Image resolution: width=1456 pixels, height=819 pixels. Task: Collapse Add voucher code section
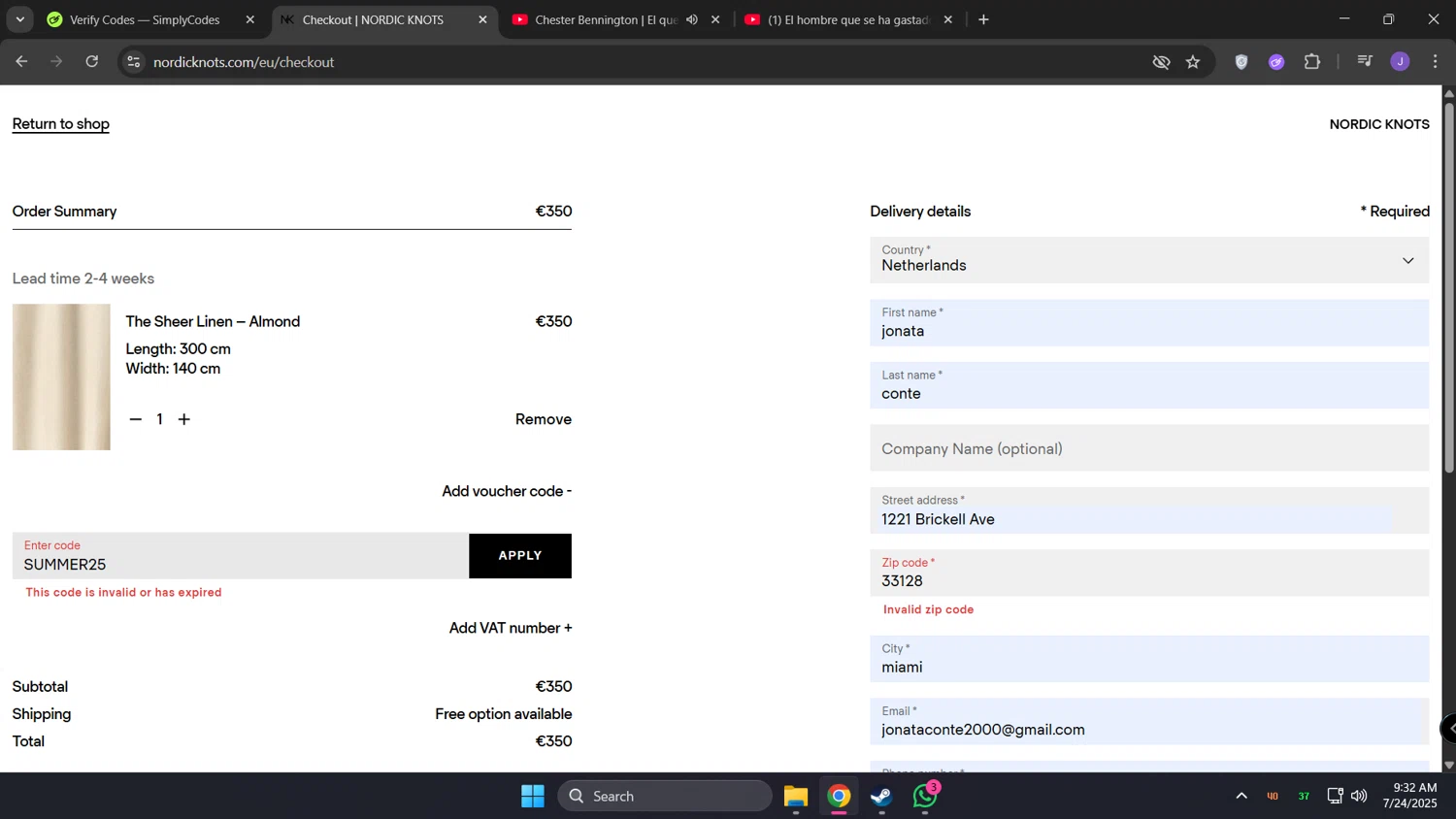click(x=507, y=491)
